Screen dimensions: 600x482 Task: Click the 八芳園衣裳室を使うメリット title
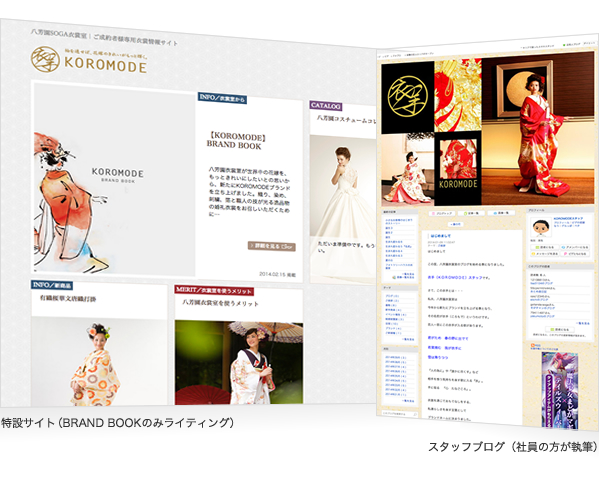coord(220,303)
